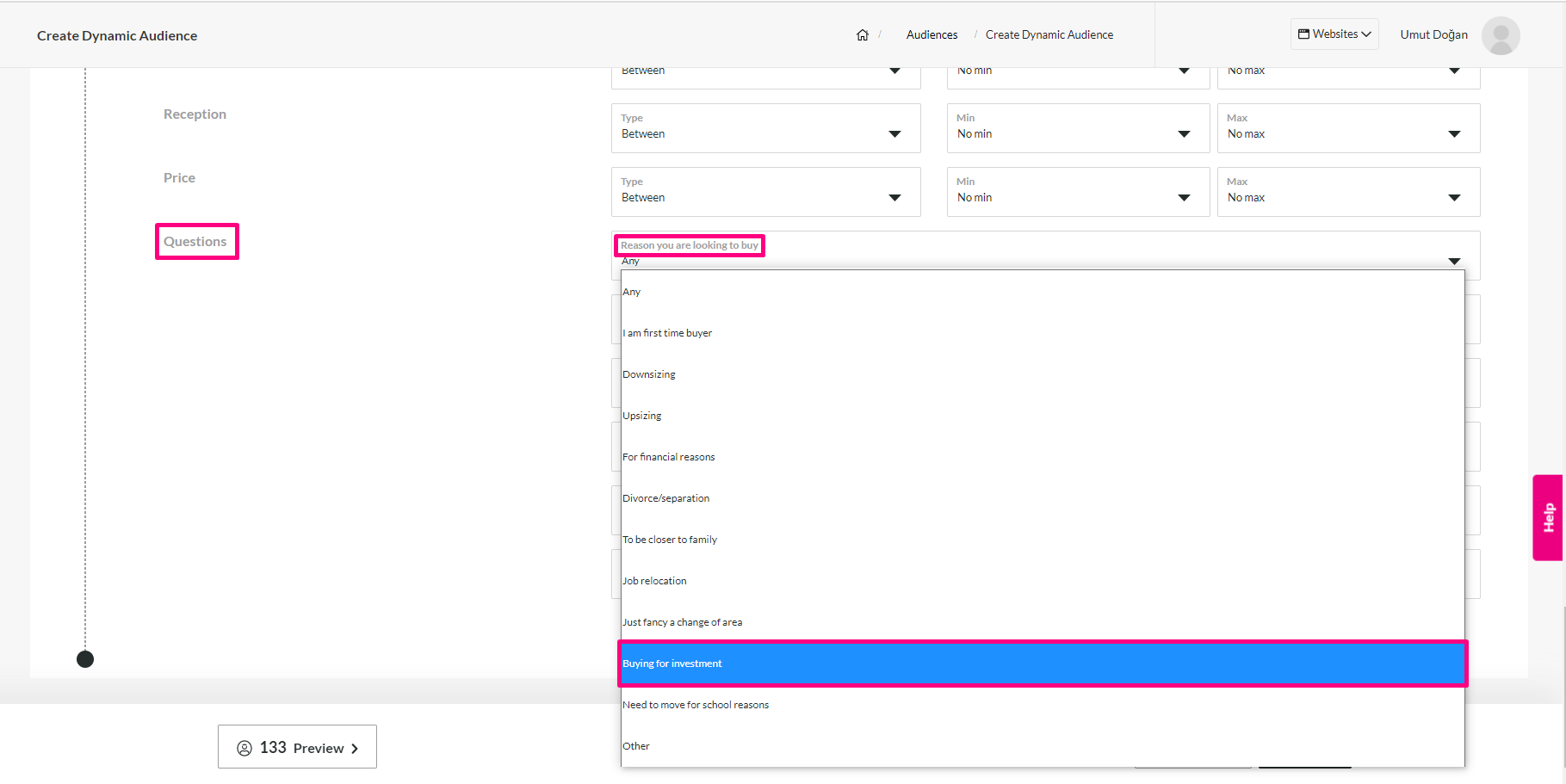
Task: Expand the Reception Min dropdown
Action: point(1078,128)
